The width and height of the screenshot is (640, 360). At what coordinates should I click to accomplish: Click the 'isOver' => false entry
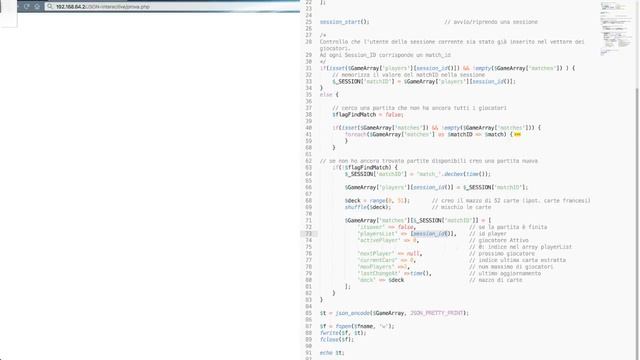pyautogui.click(x=386, y=227)
